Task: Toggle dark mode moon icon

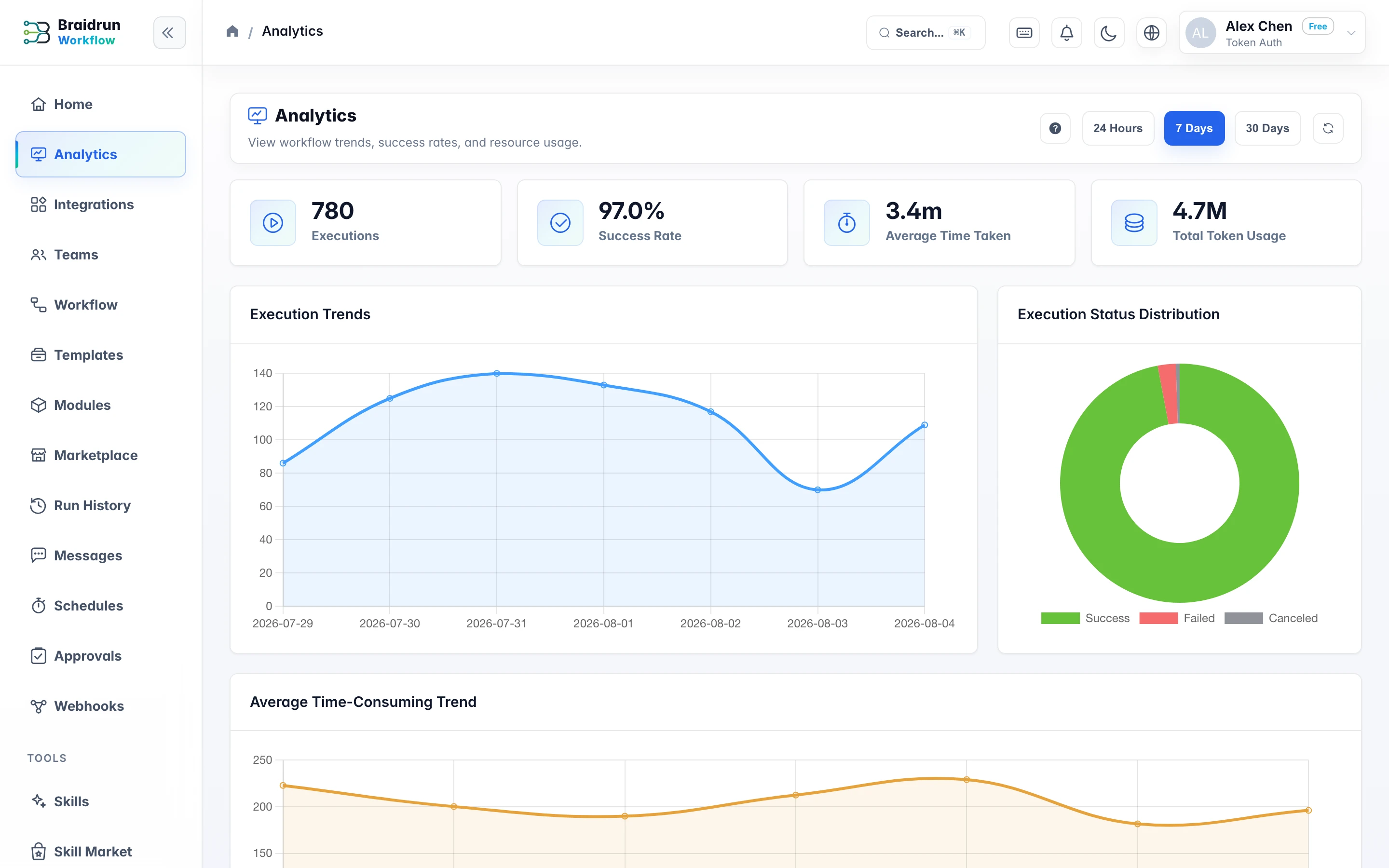Action: click(x=1108, y=33)
